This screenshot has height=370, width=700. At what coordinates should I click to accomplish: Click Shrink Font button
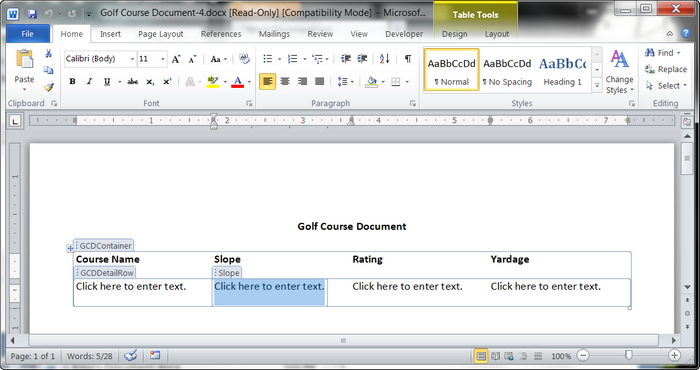point(192,59)
